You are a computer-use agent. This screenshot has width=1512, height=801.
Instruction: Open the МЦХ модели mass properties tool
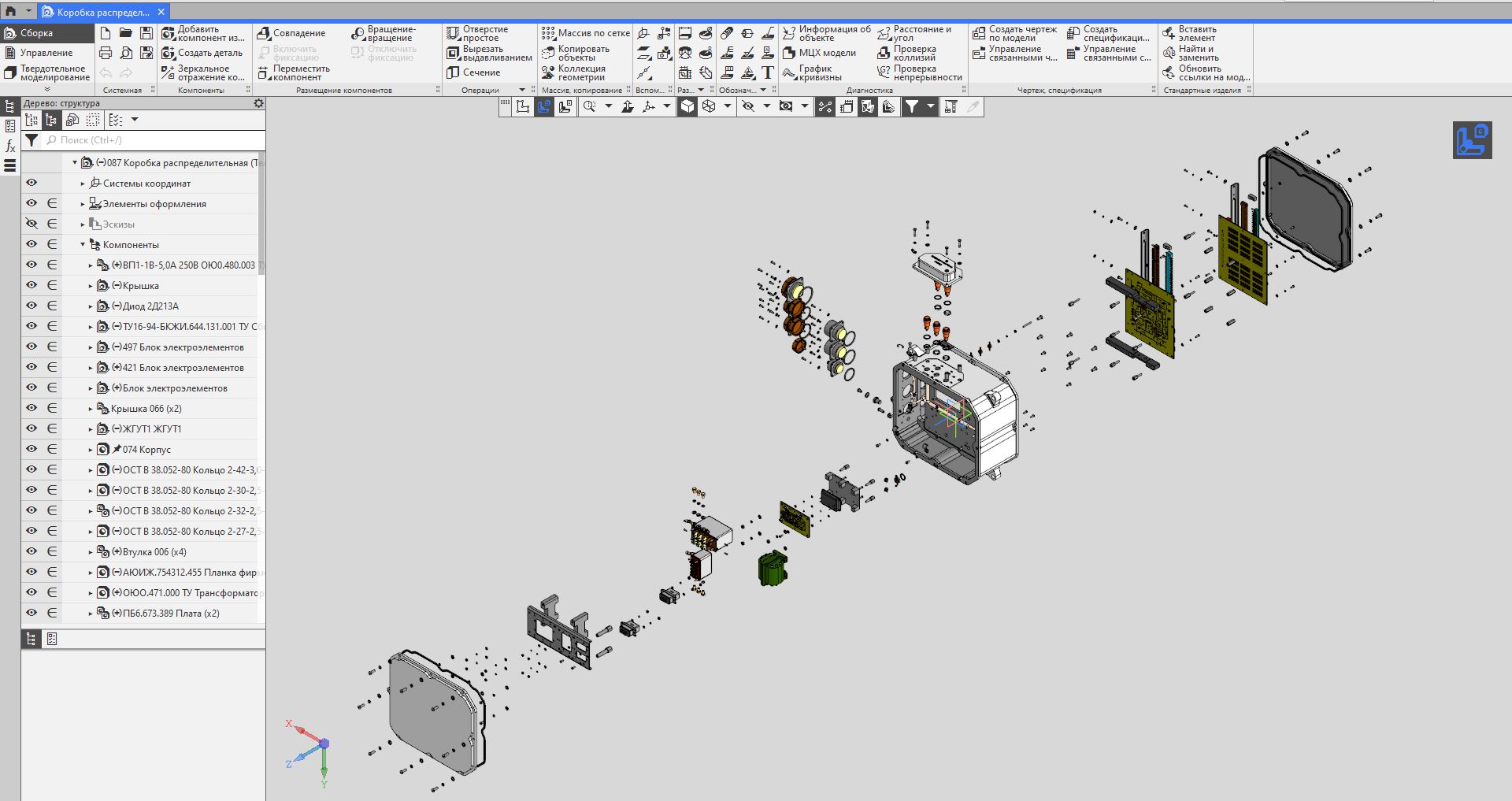(x=789, y=53)
